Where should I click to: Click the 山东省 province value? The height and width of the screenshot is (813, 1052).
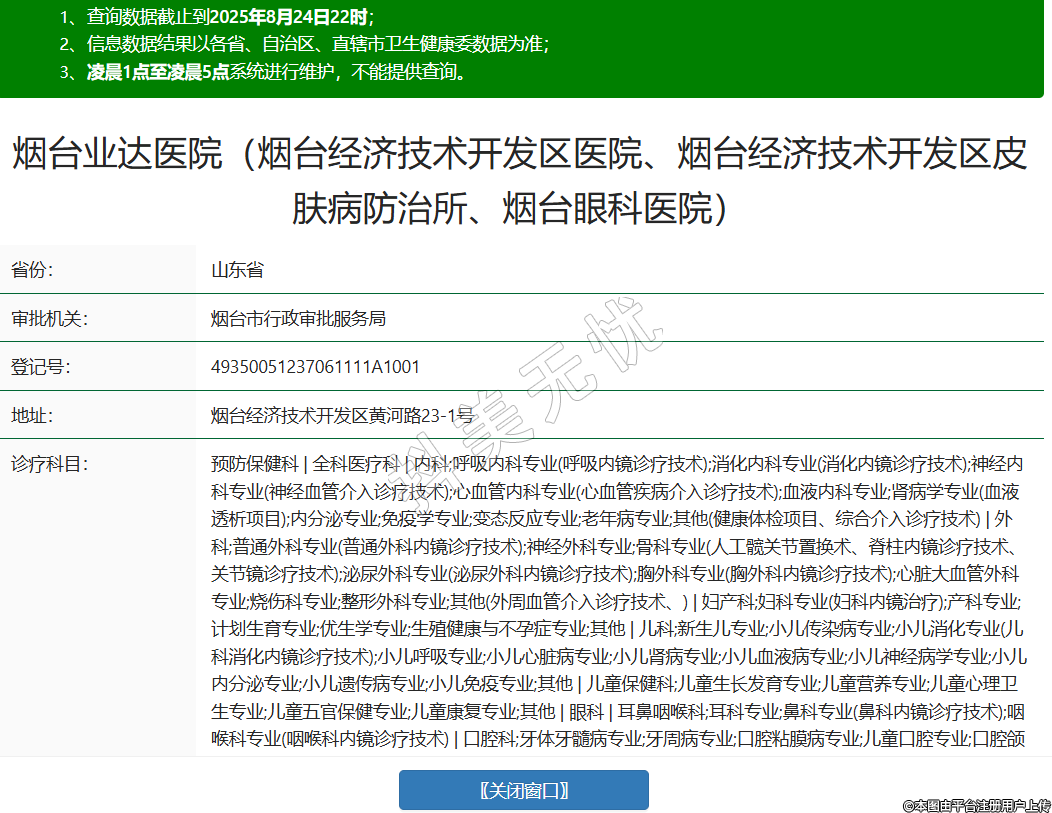[237, 270]
